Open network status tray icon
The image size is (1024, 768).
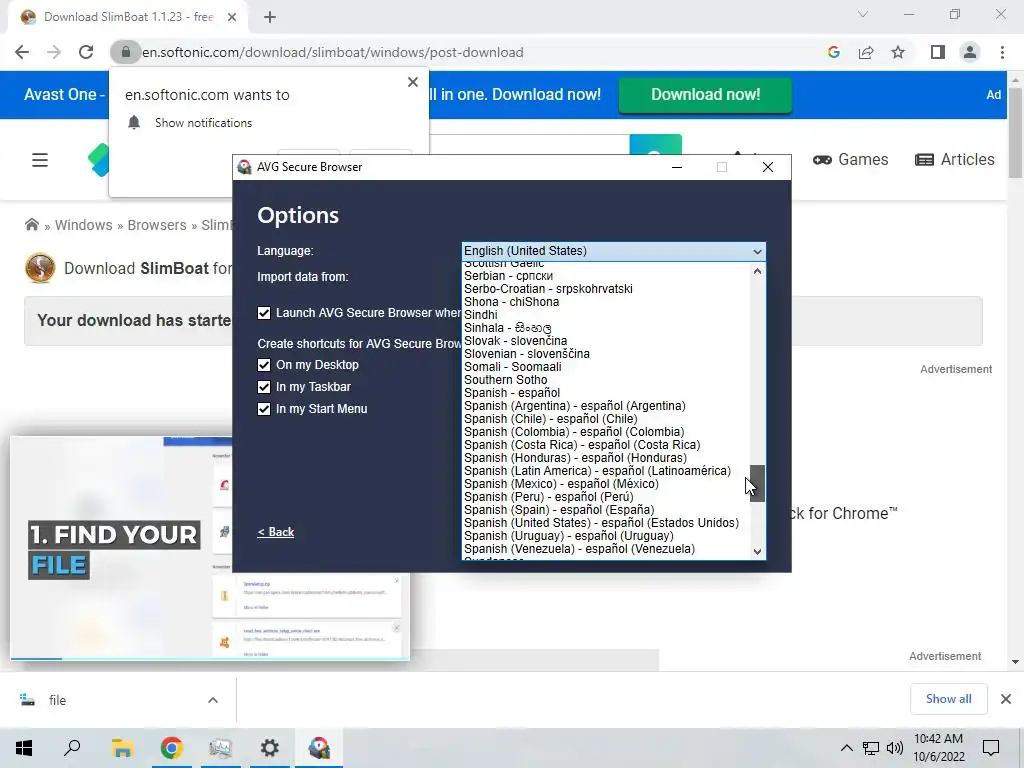[x=871, y=748]
